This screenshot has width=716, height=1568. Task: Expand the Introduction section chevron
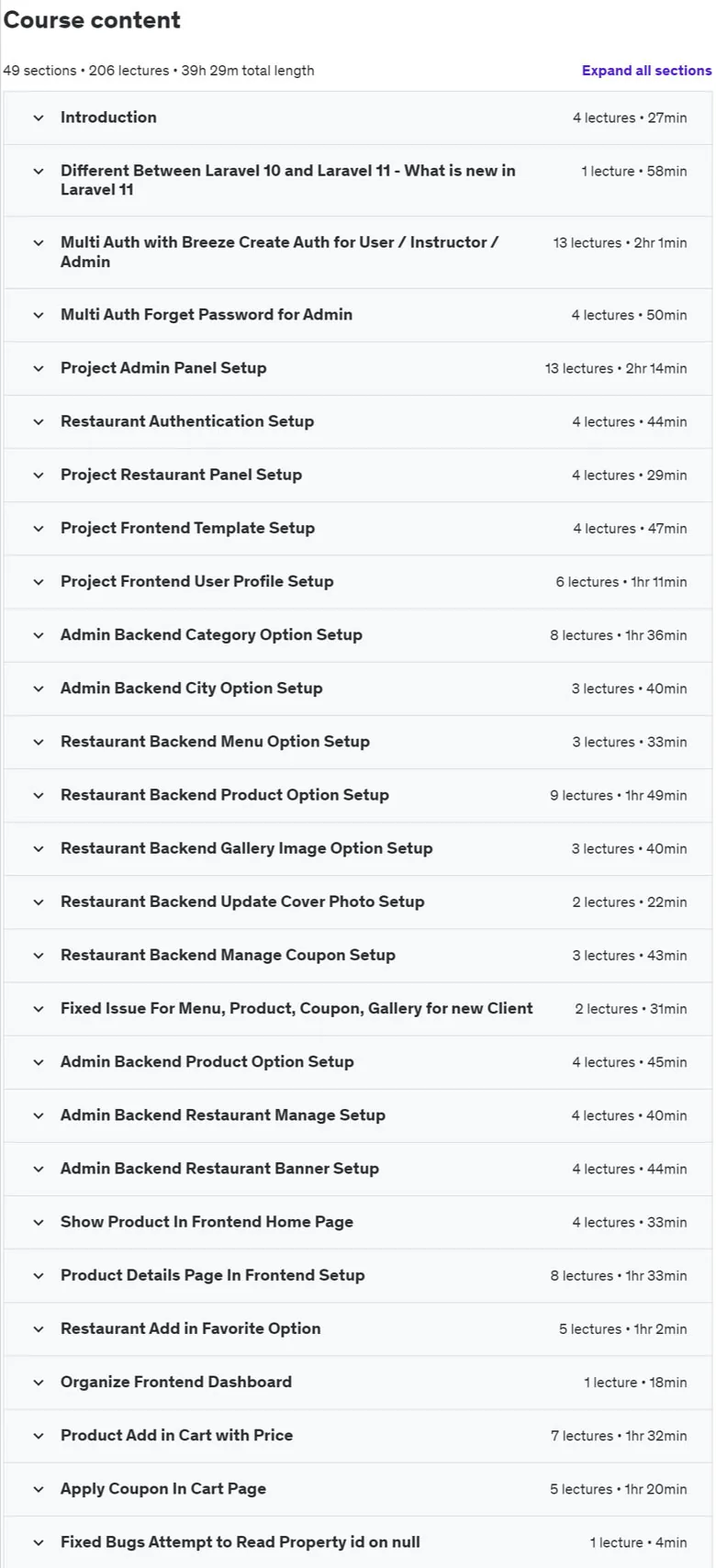[39, 118]
